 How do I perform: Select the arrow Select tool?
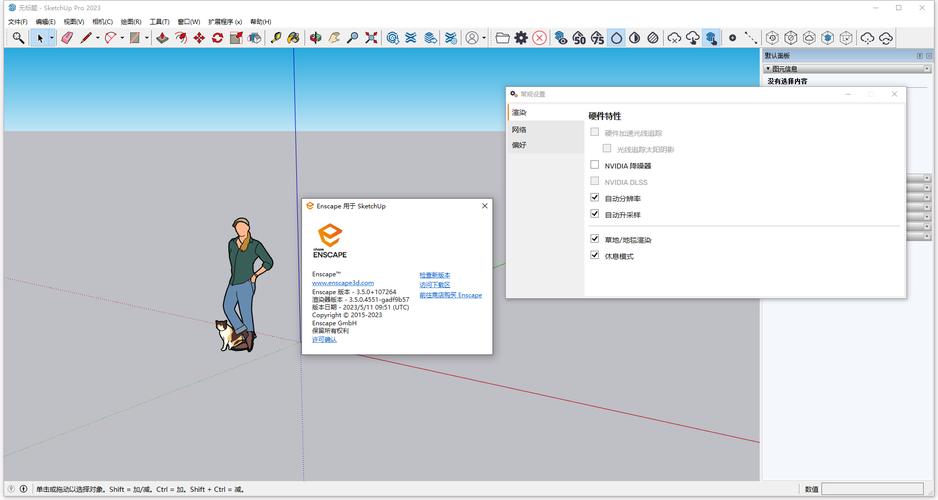point(39,38)
